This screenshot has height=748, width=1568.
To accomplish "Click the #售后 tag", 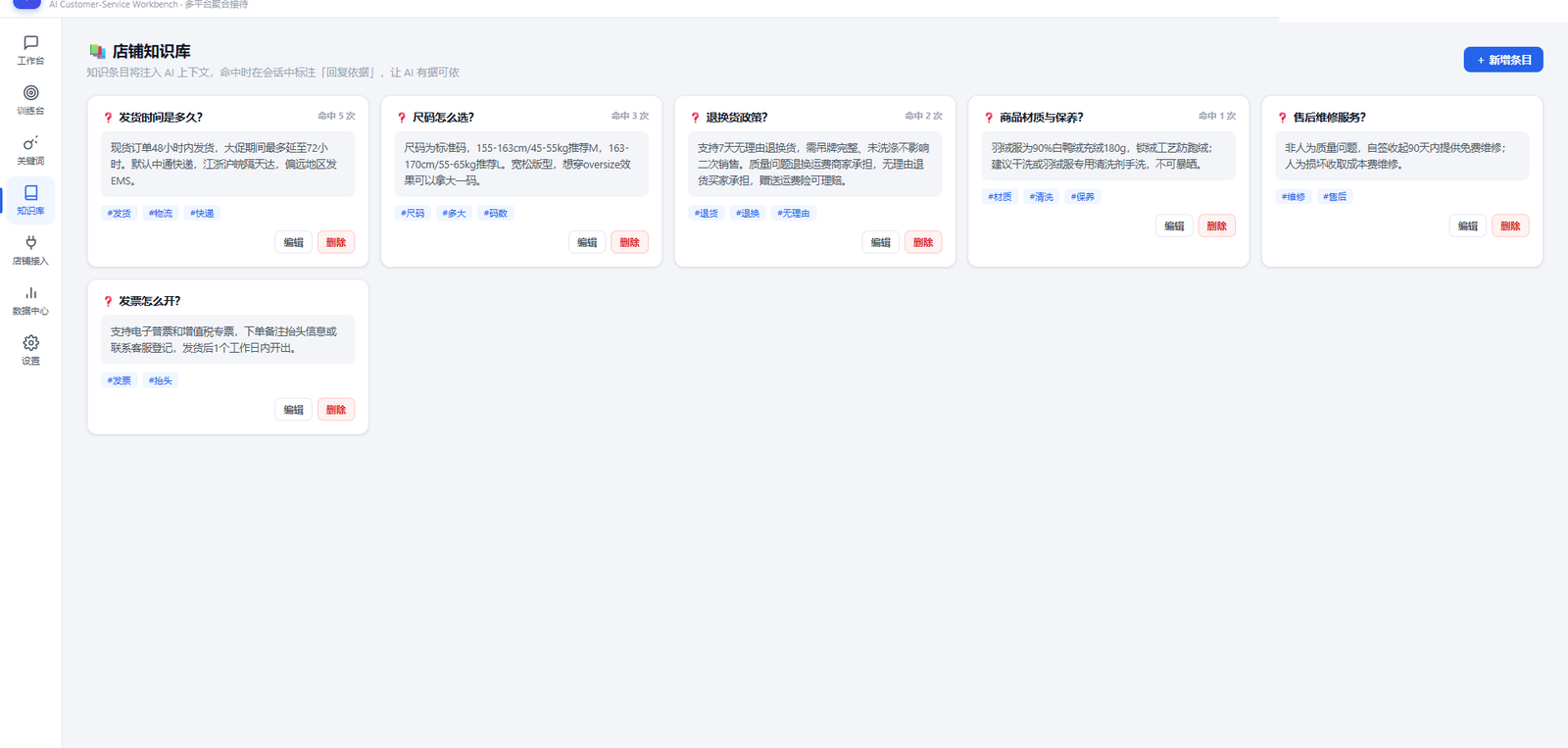I will click(1335, 196).
